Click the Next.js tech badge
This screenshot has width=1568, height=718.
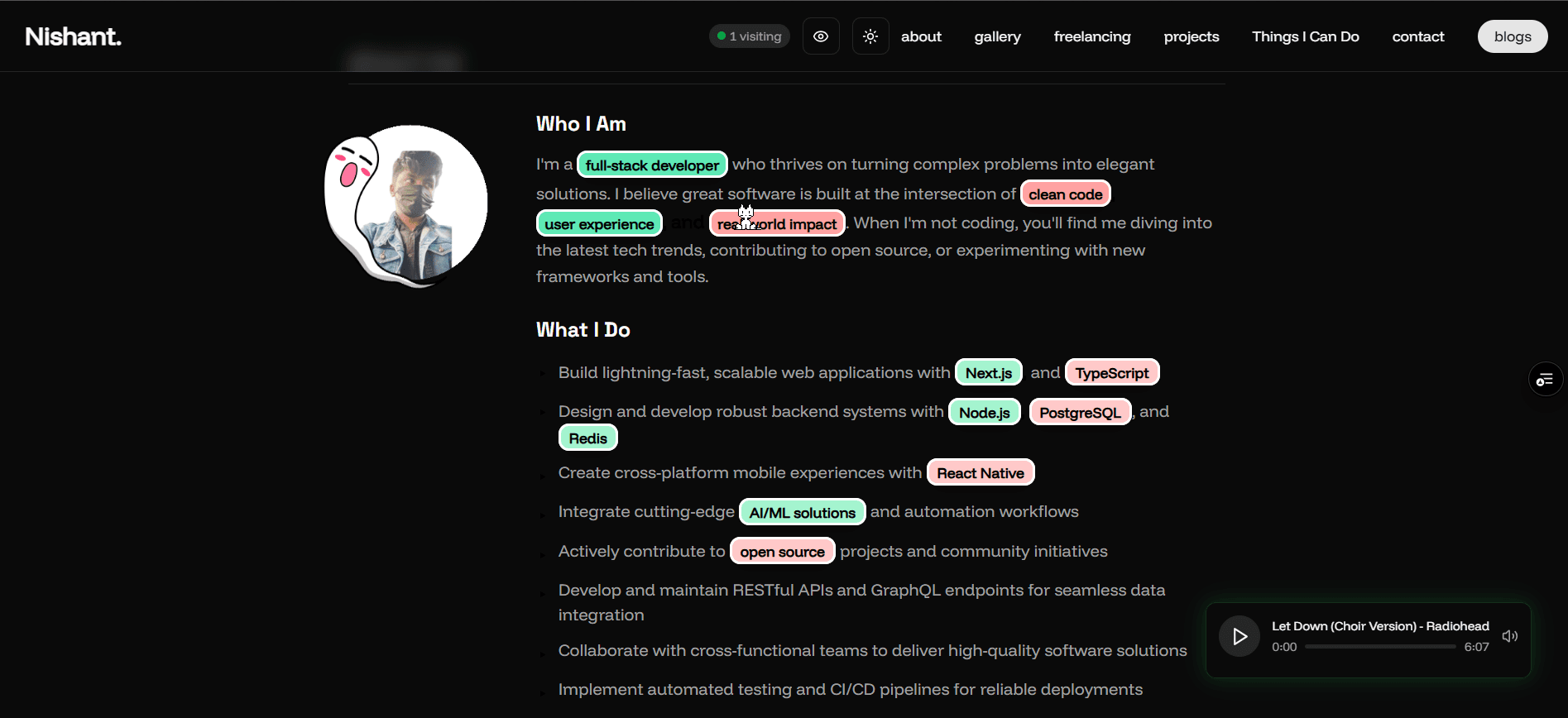(x=988, y=373)
